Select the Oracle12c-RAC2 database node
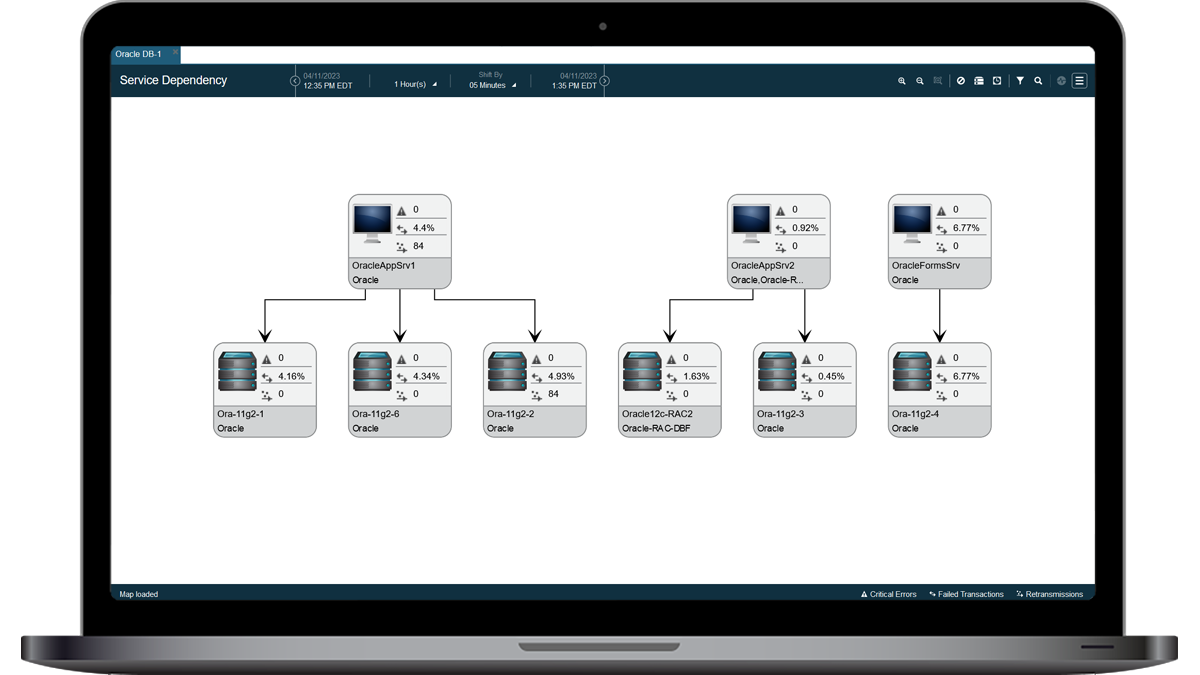1200x675 pixels. pos(670,390)
